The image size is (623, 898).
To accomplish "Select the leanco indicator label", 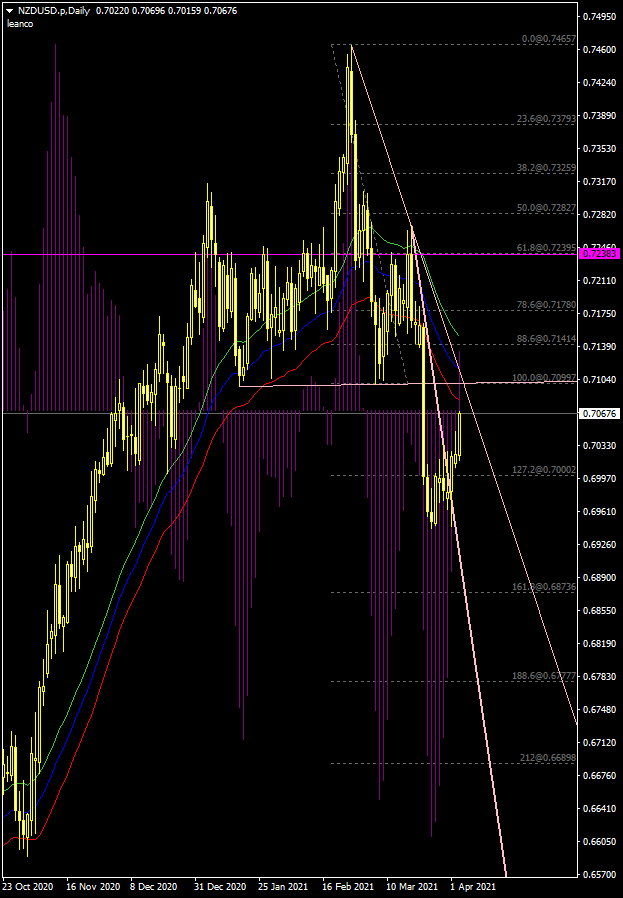I will click(20, 22).
